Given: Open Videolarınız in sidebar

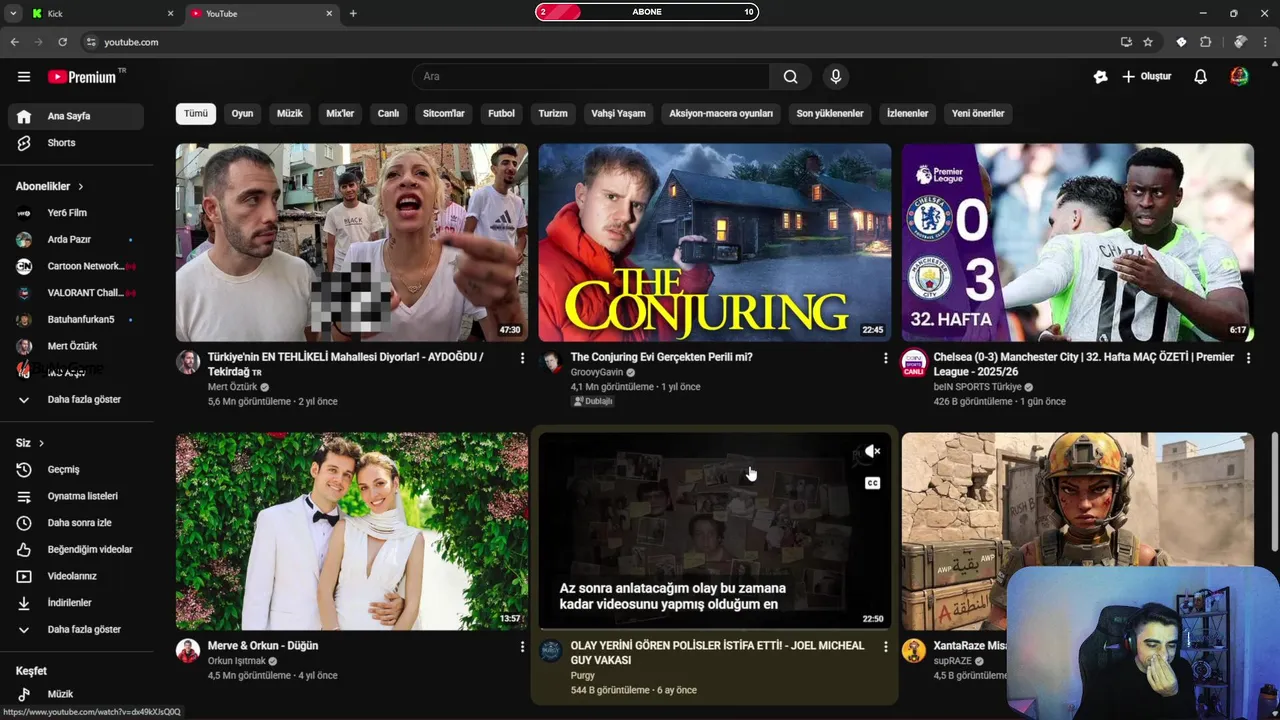Looking at the screenshot, I should pyautogui.click(x=76, y=576).
